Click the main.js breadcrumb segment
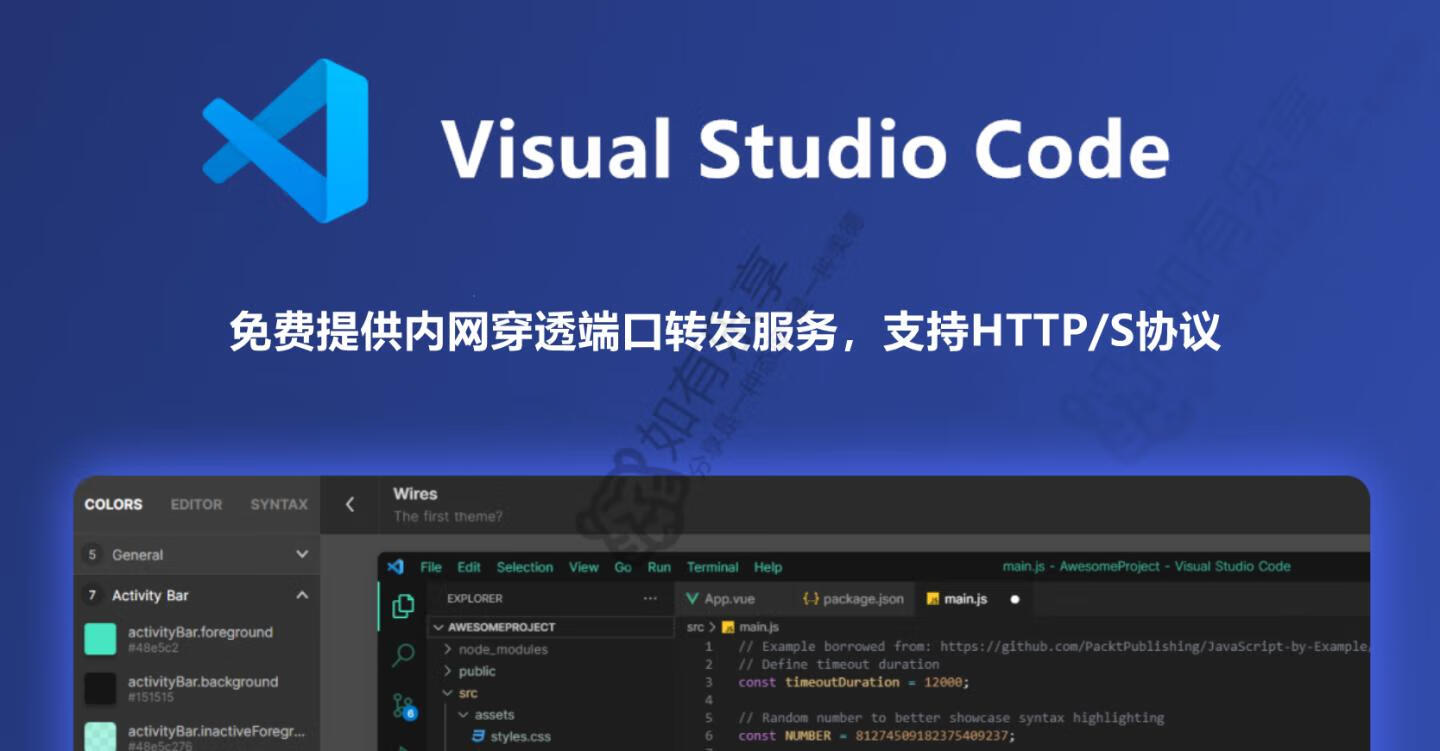Viewport: 1440px width, 751px height. point(759,627)
